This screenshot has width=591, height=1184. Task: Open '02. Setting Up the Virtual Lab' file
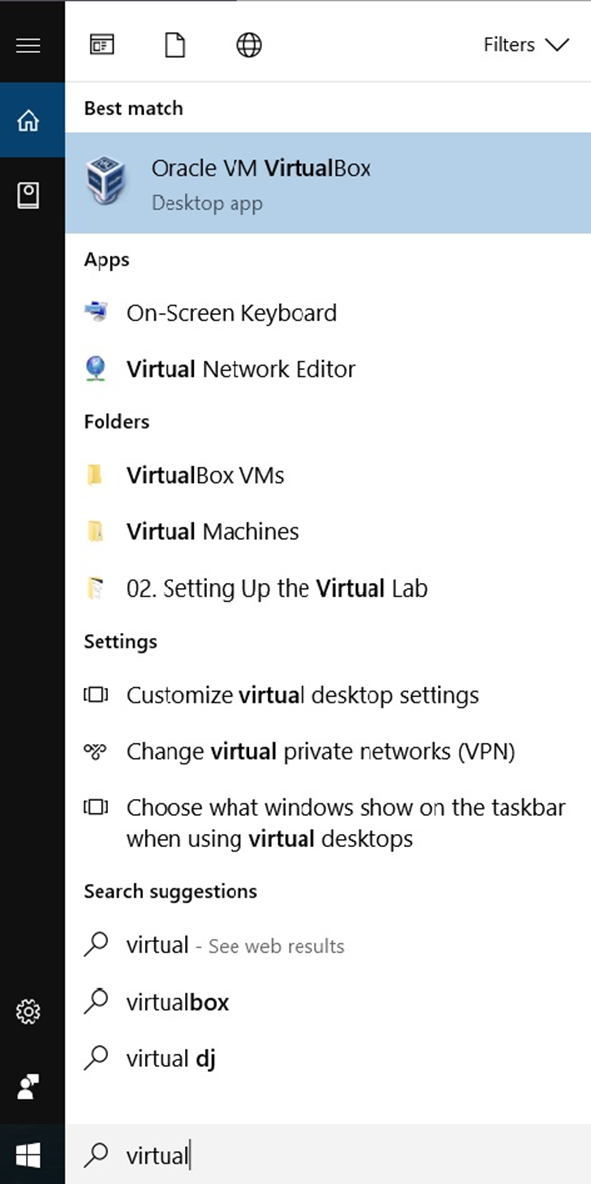pos(276,588)
